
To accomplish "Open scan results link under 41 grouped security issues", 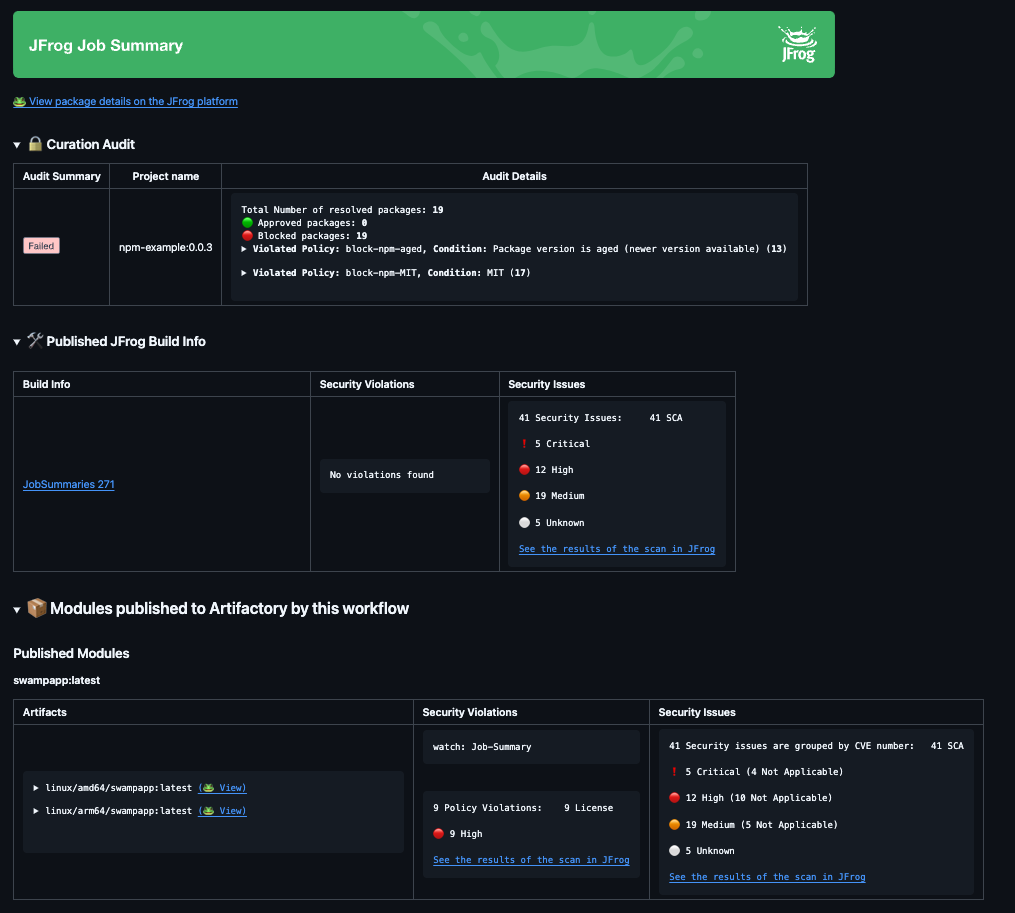I will pos(767,877).
